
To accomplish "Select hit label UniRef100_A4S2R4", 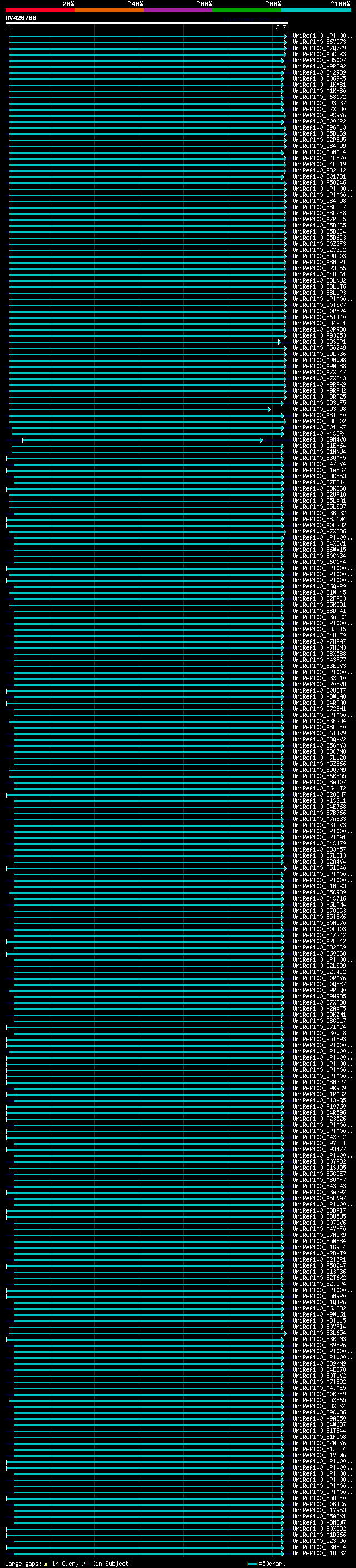I will 319,434.
